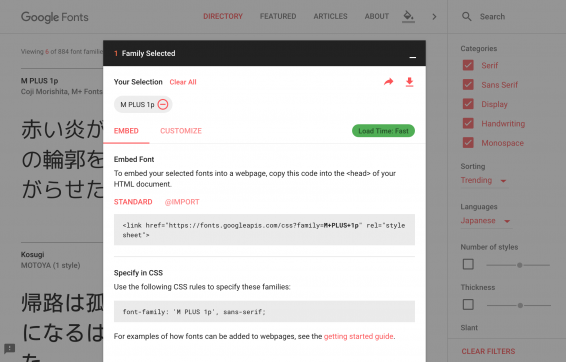Remove M PLUS 1p with the minus icon
566x362 pixels.
coord(163,105)
